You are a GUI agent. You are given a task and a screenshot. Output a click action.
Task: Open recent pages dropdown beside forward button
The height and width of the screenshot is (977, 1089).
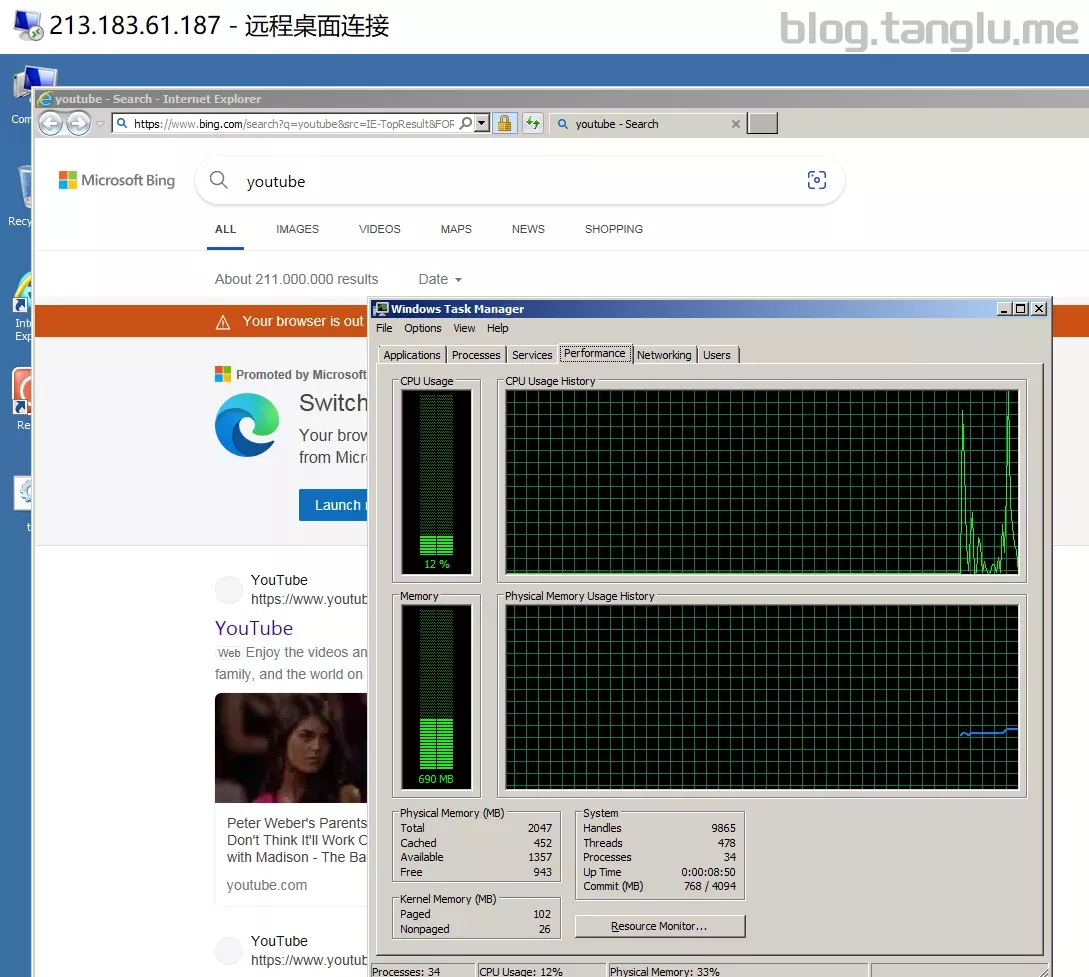(x=100, y=124)
